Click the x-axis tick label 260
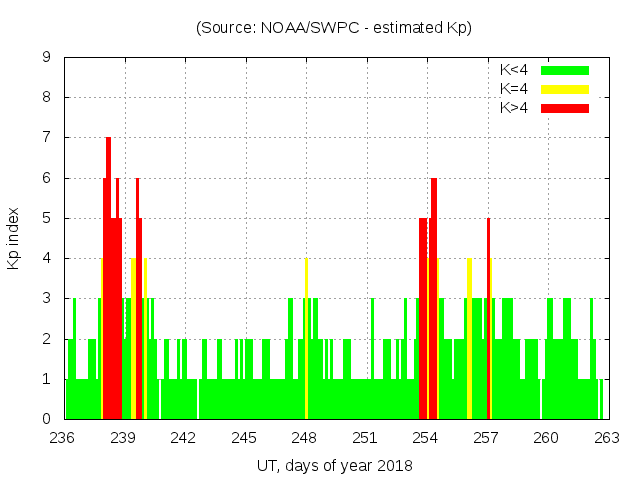 [546, 438]
